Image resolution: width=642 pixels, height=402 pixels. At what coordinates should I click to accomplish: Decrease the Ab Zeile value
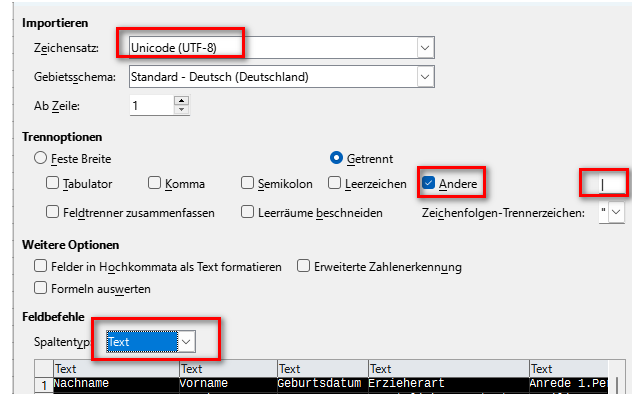point(181,108)
